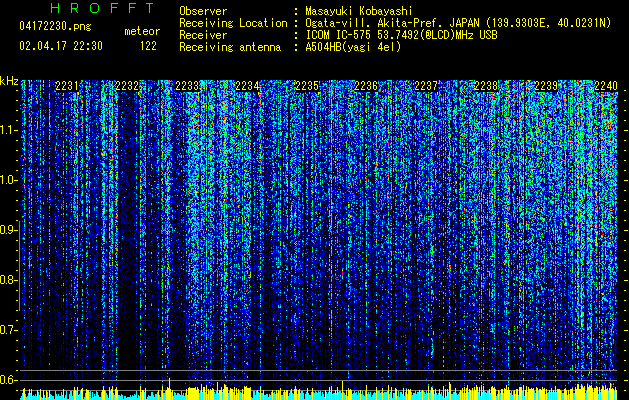Screen dimensions: 629x400
Task: Click the 2233 time marker
Action: (x=187, y=86)
